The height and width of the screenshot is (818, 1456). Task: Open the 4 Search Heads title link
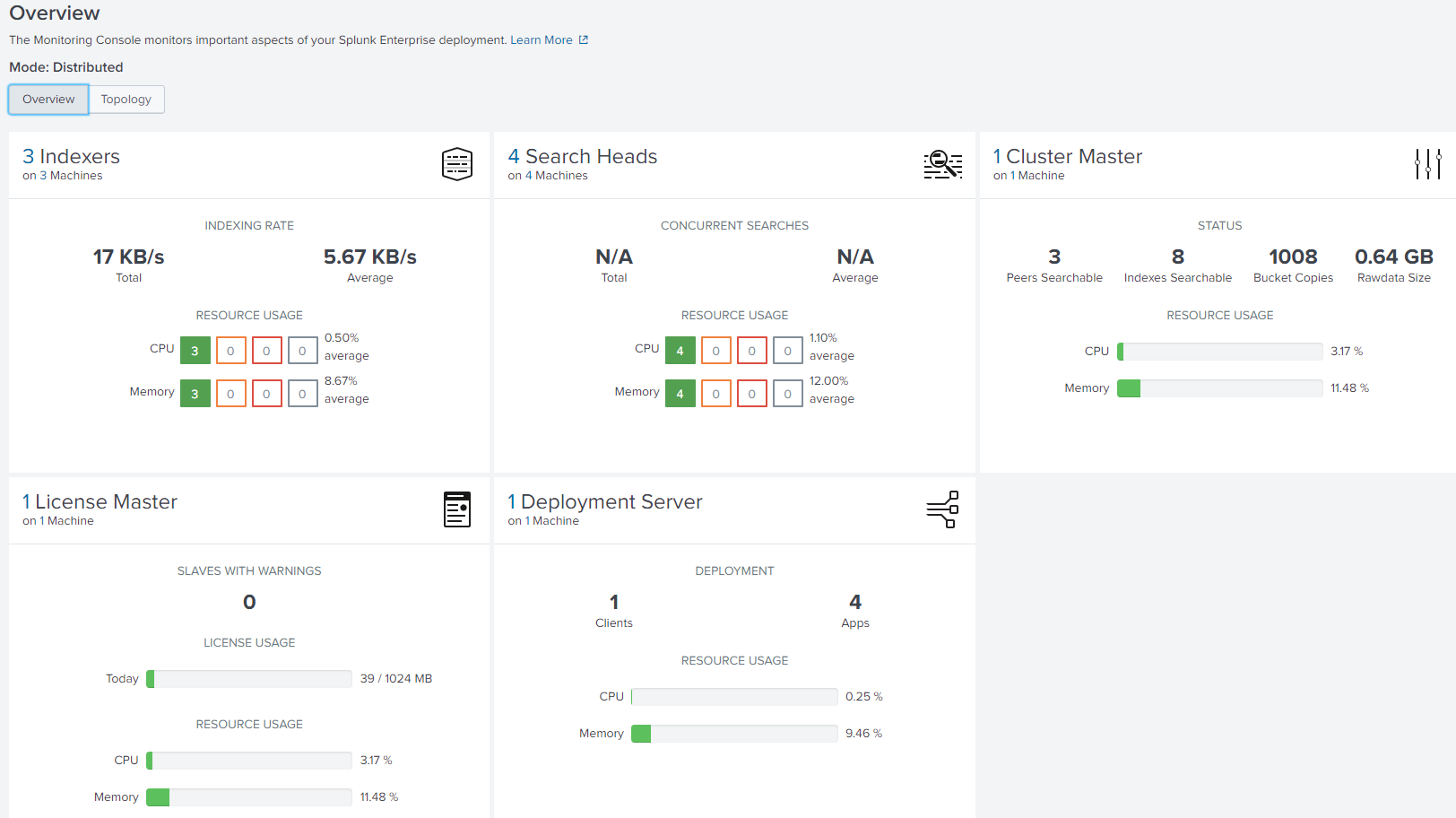pos(583,157)
